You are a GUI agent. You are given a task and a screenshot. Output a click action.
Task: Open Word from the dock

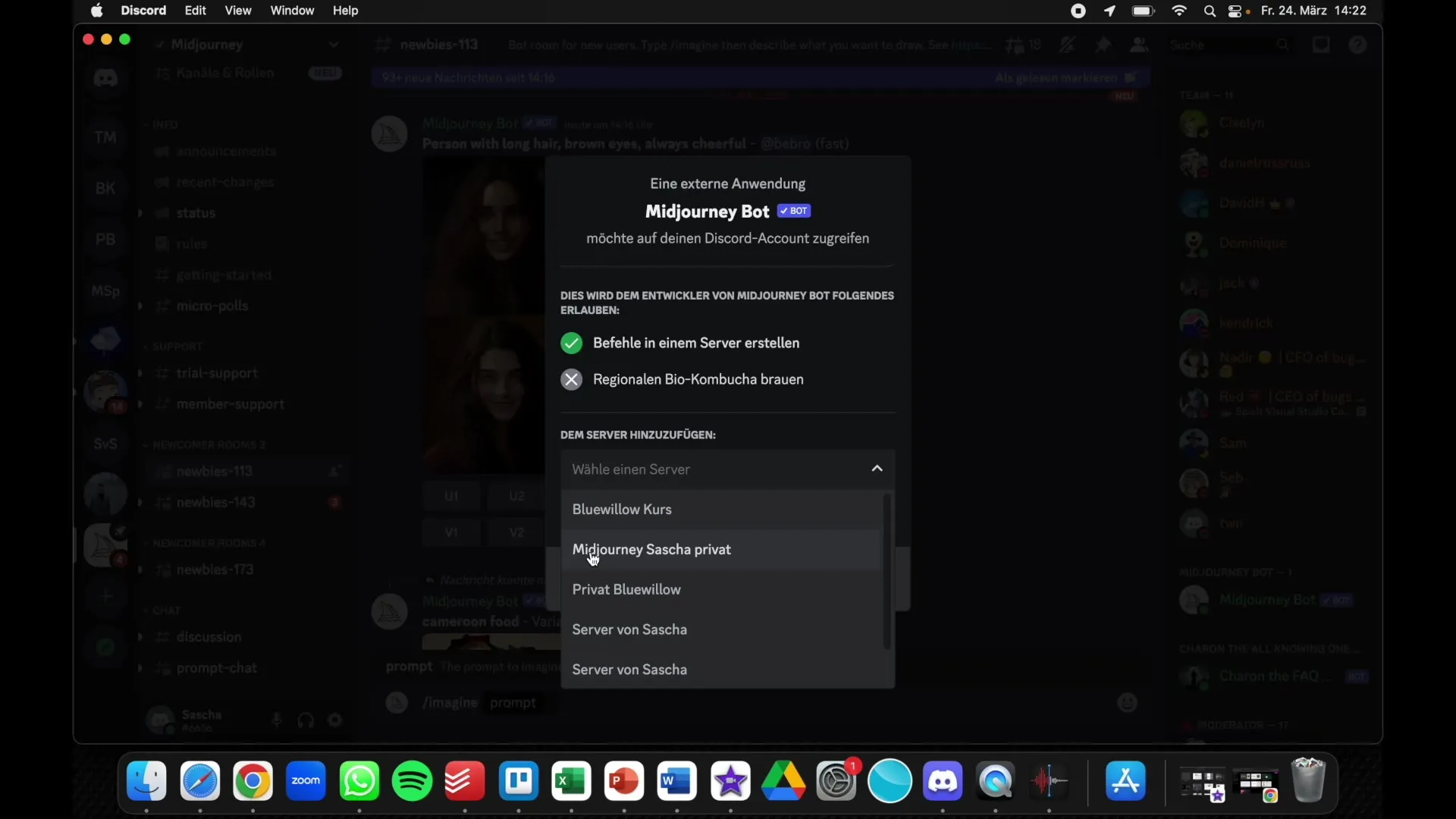click(x=677, y=781)
